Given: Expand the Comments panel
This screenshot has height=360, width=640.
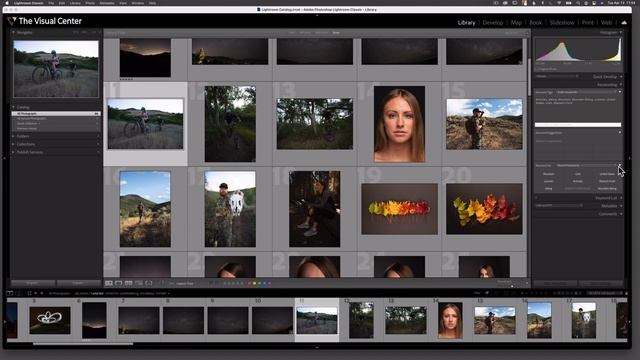Looking at the screenshot, I should 621,214.
